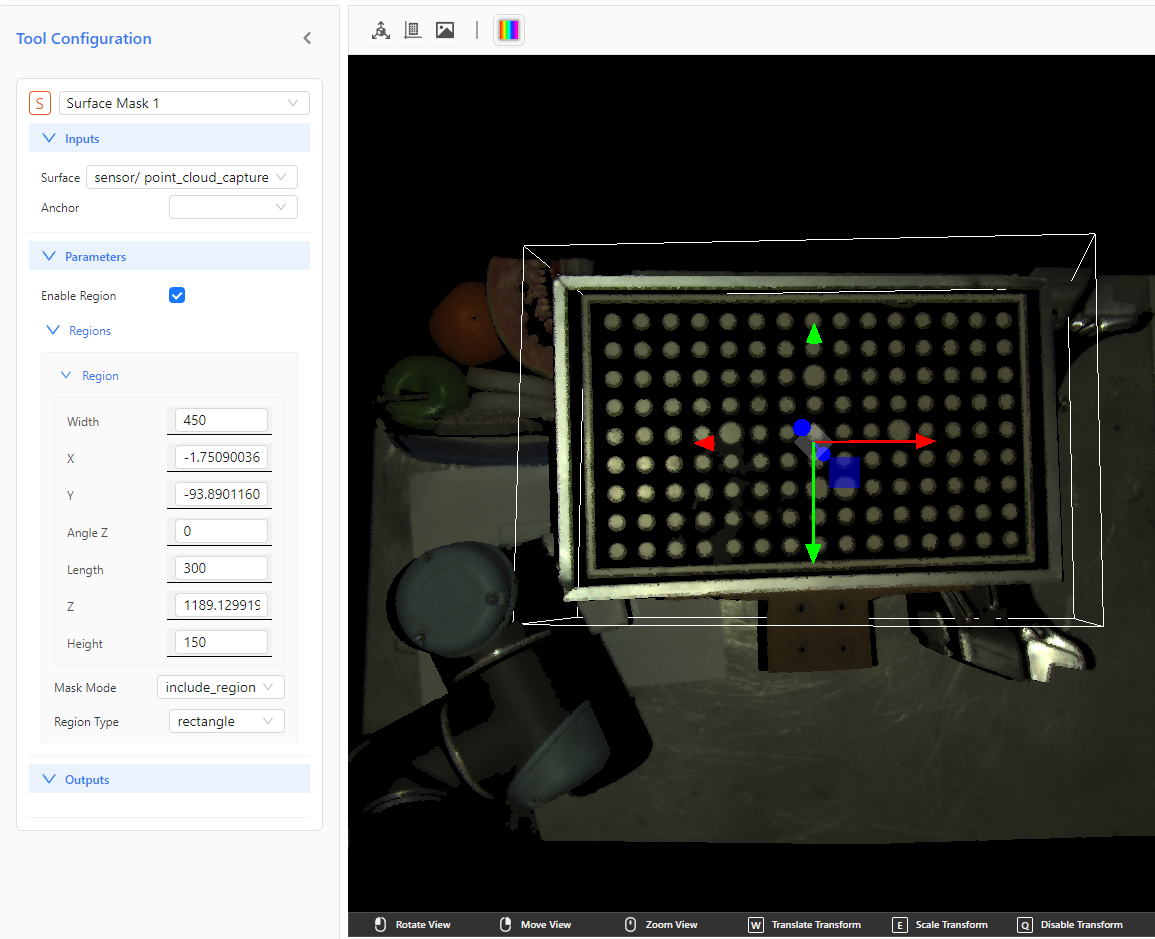Click the Enable Region label
Image resolution: width=1155 pixels, height=939 pixels.
point(78,295)
